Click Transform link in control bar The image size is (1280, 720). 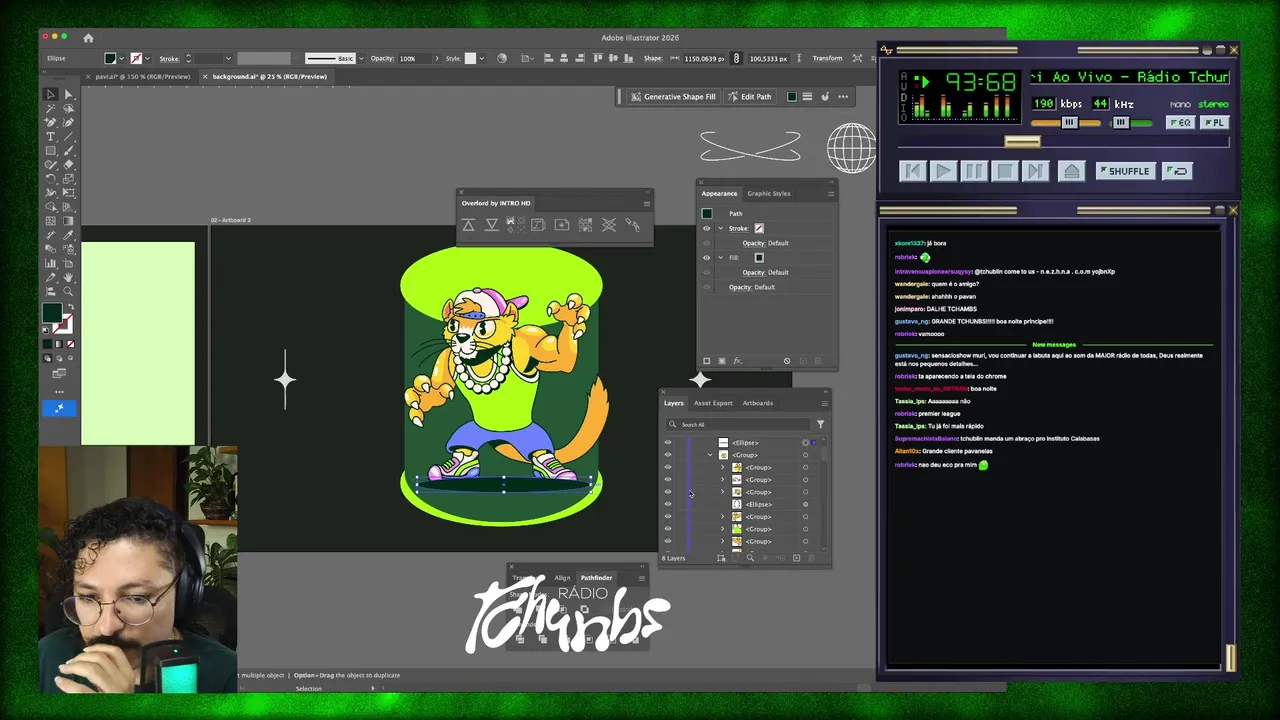[x=827, y=58]
